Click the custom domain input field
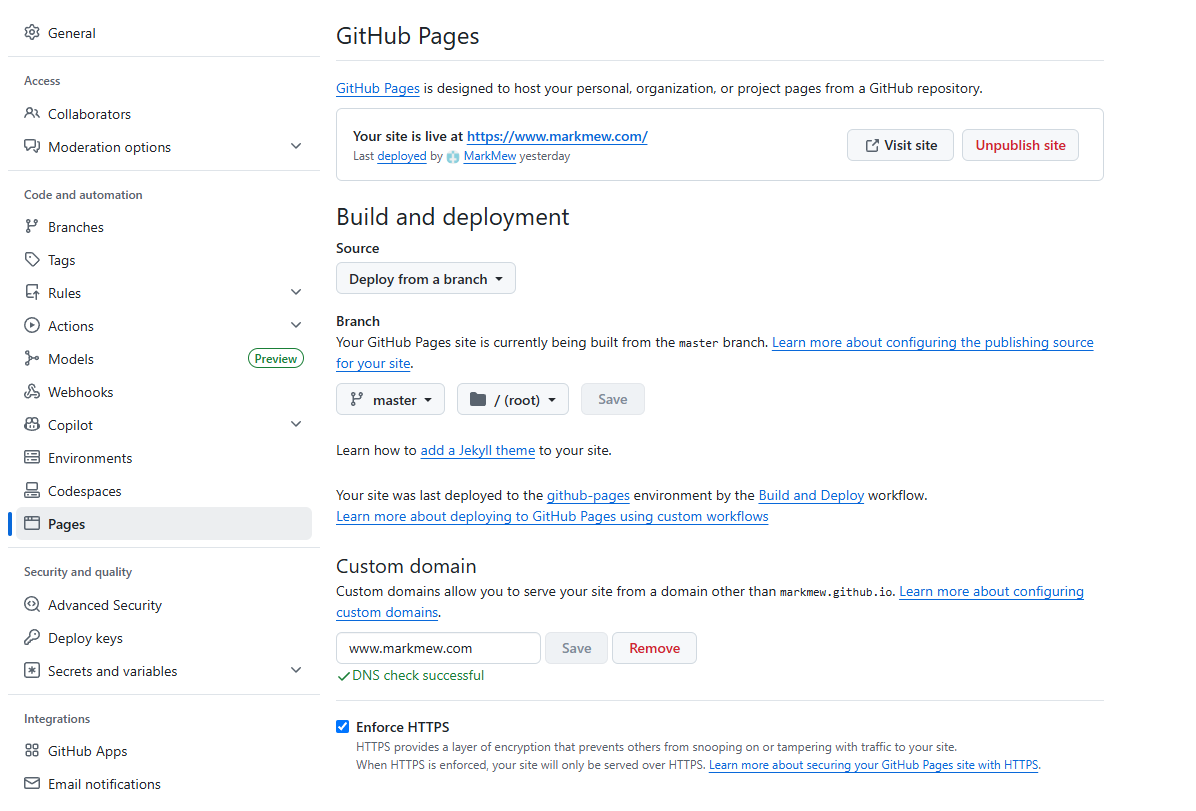The width and height of the screenshot is (1196, 811). 439,648
